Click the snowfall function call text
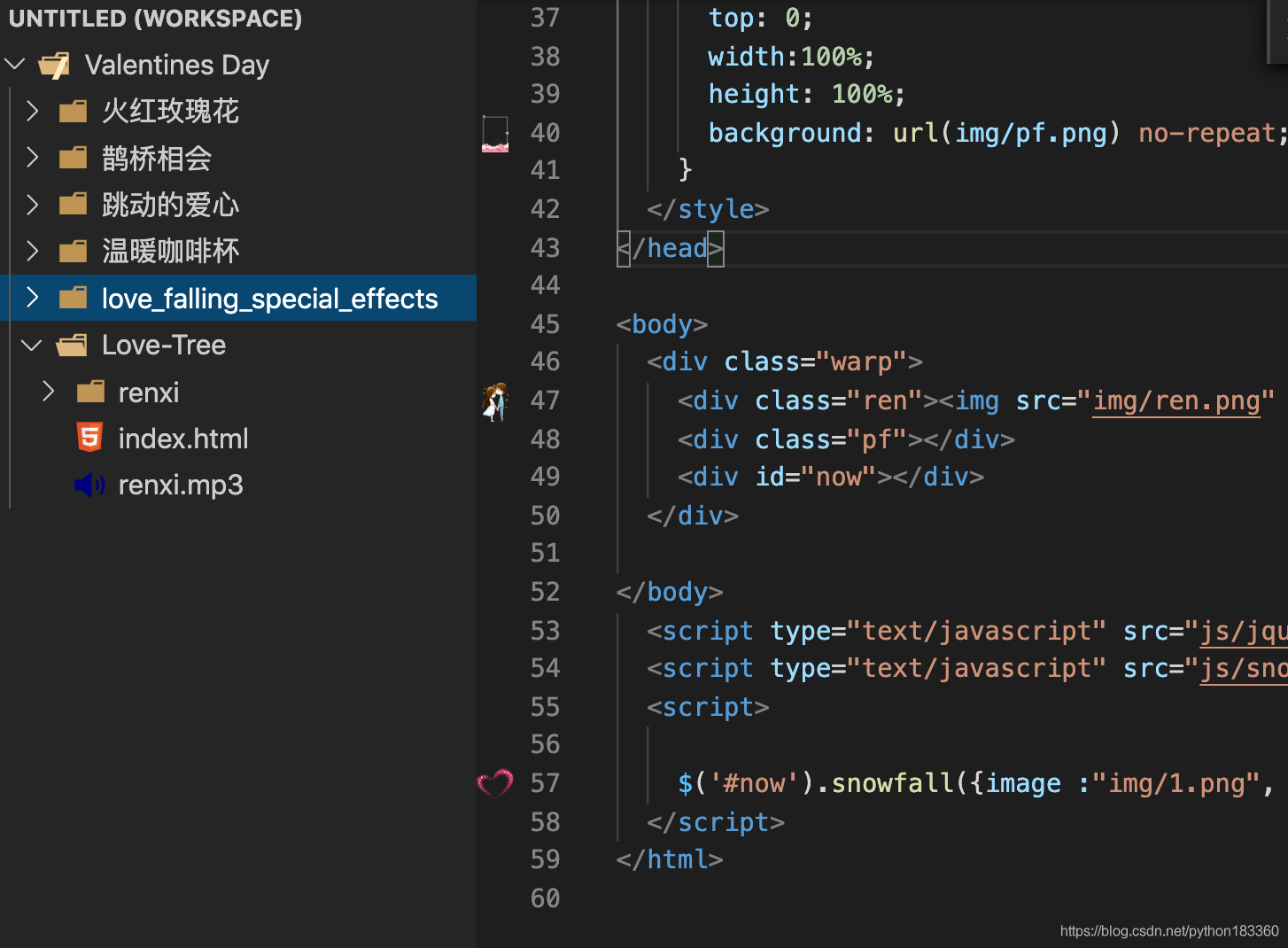1288x948 pixels. pyautogui.click(x=893, y=783)
